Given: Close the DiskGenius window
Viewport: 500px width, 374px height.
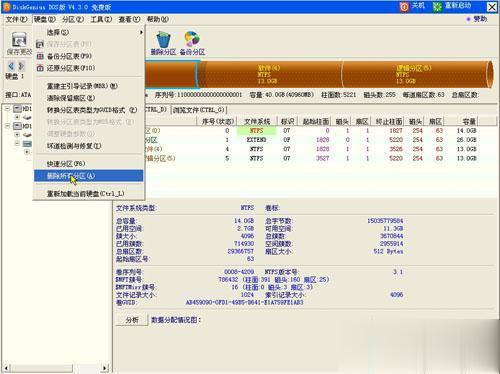Looking at the screenshot, I should click(x=492, y=6).
